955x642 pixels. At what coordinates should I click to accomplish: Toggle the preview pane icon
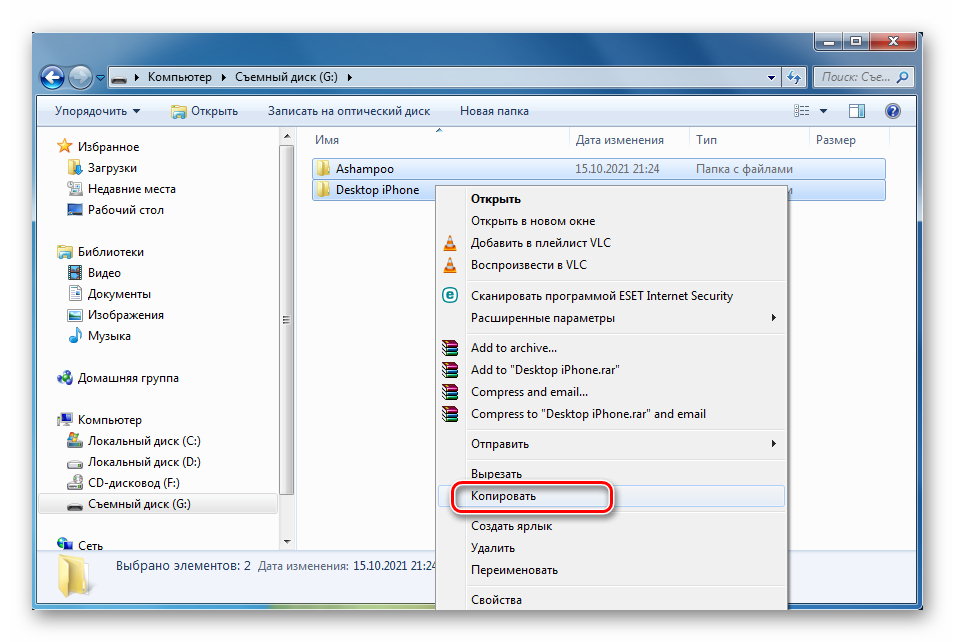(857, 111)
